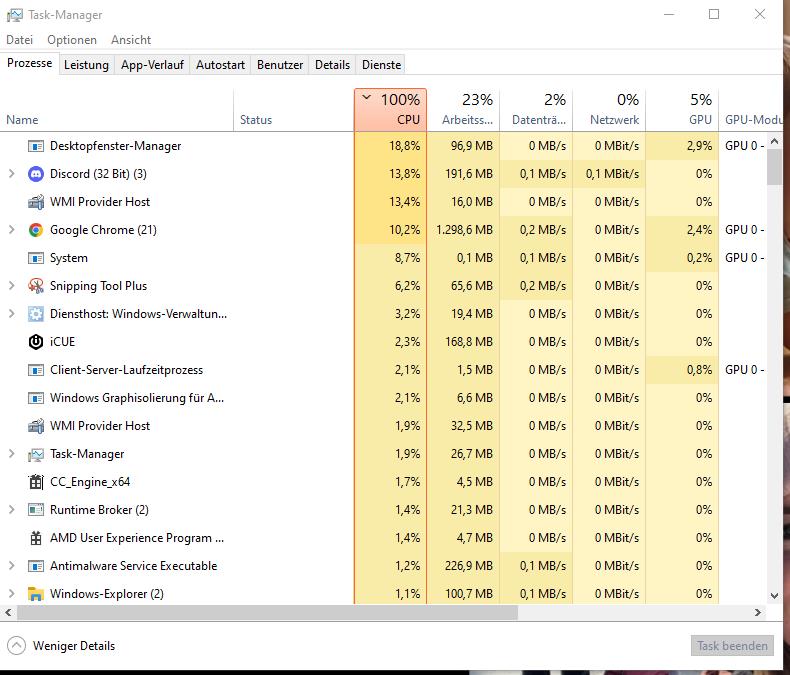Click the 1.298,6 MB memory value for Chrome
The image size is (790, 675).
(464, 230)
